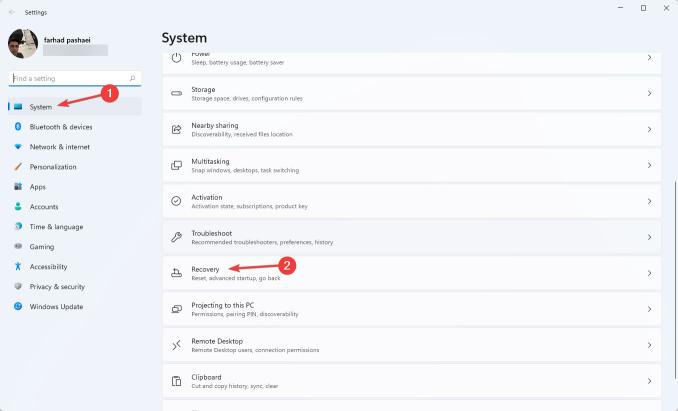Image resolution: width=678 pixels, height=411 pixels.
Task: Open Time & language settings
Action: (x=75, y=226)
